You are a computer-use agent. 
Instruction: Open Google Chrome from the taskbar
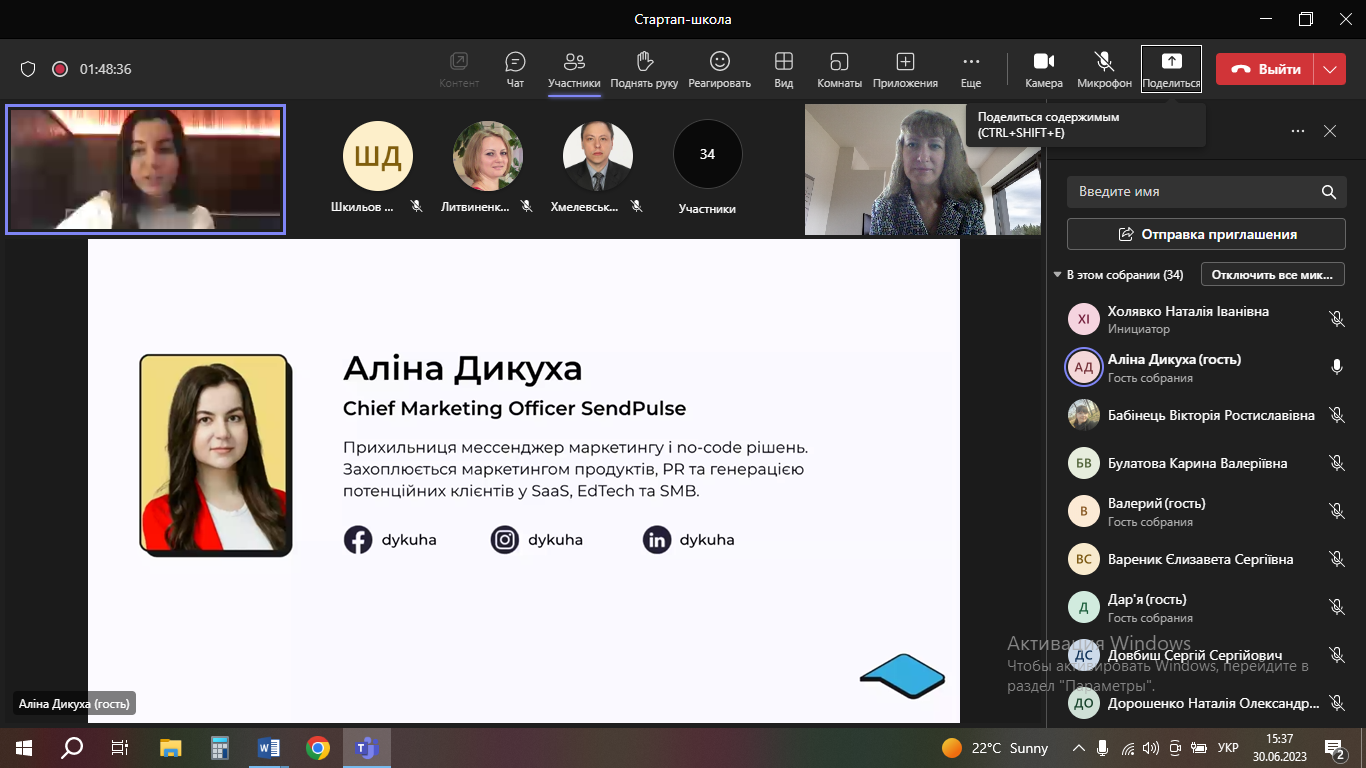click(318, 748)
